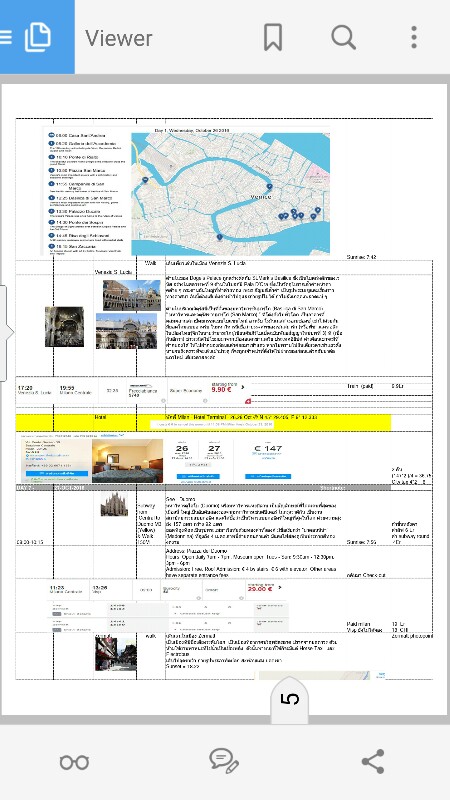Select the Milan Duomo cathedral photo
This screenshot has width=450, height=800.
[x=114, y=505]
